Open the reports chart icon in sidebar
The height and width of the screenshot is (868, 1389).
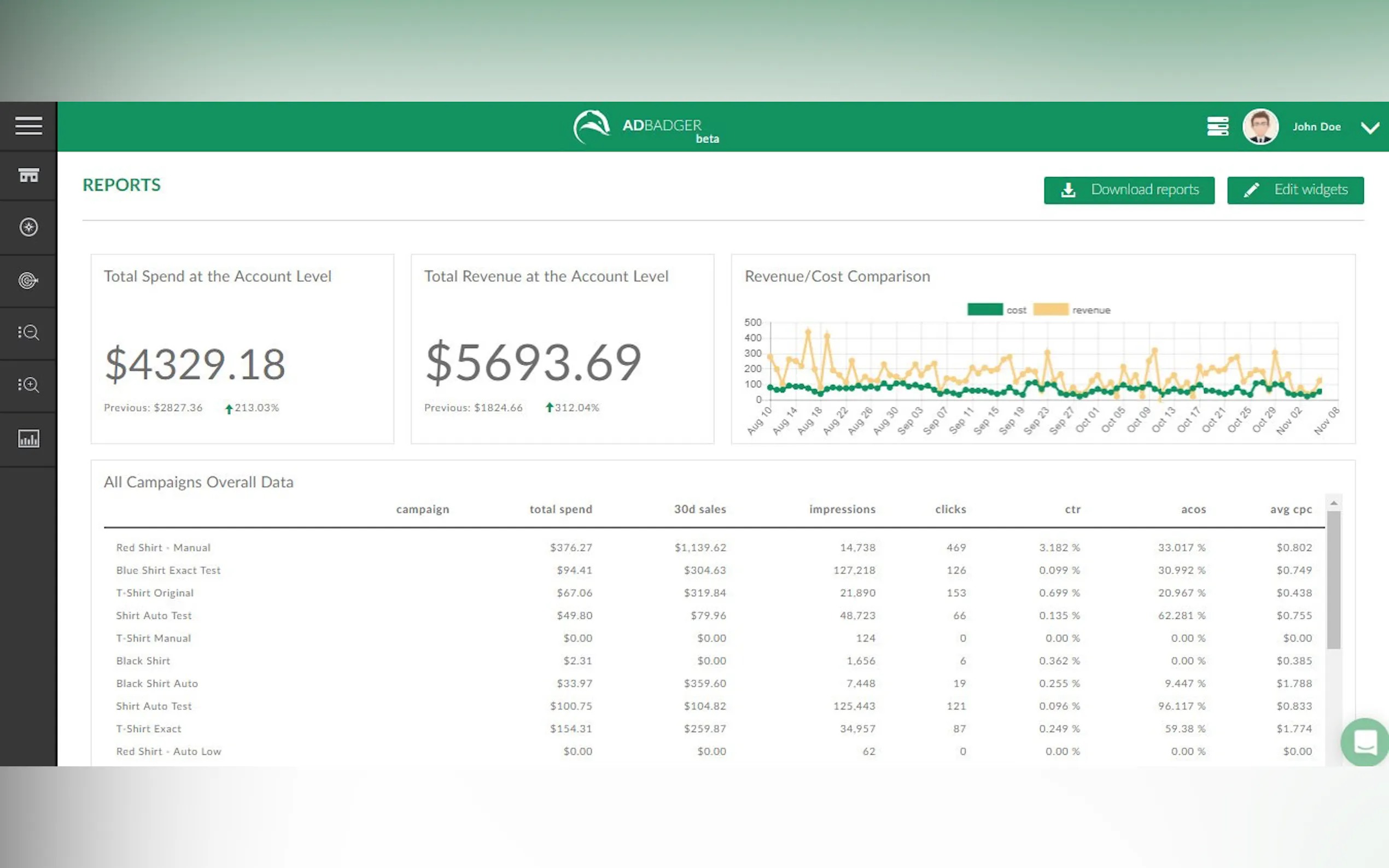[28, 439]
